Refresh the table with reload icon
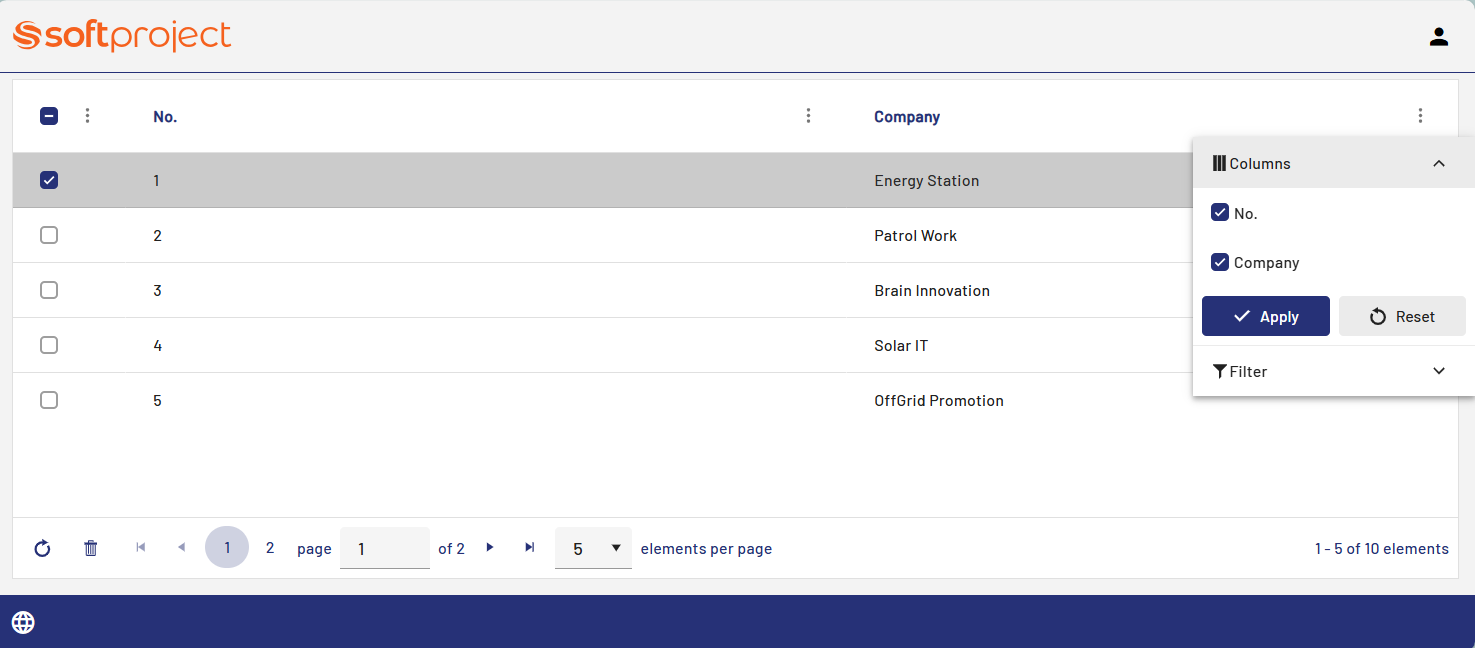The width and height of the screenshot is (1476, 648). (x=42, y=548)
